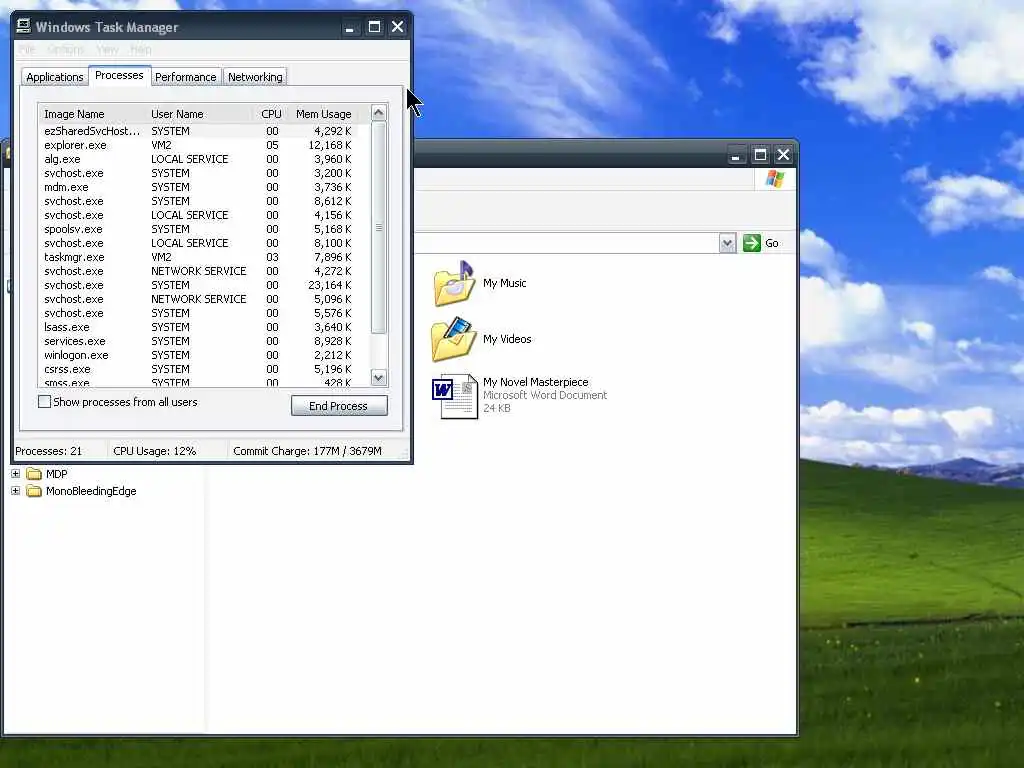Click into the Explorer address bar field

tap(566, 243)
